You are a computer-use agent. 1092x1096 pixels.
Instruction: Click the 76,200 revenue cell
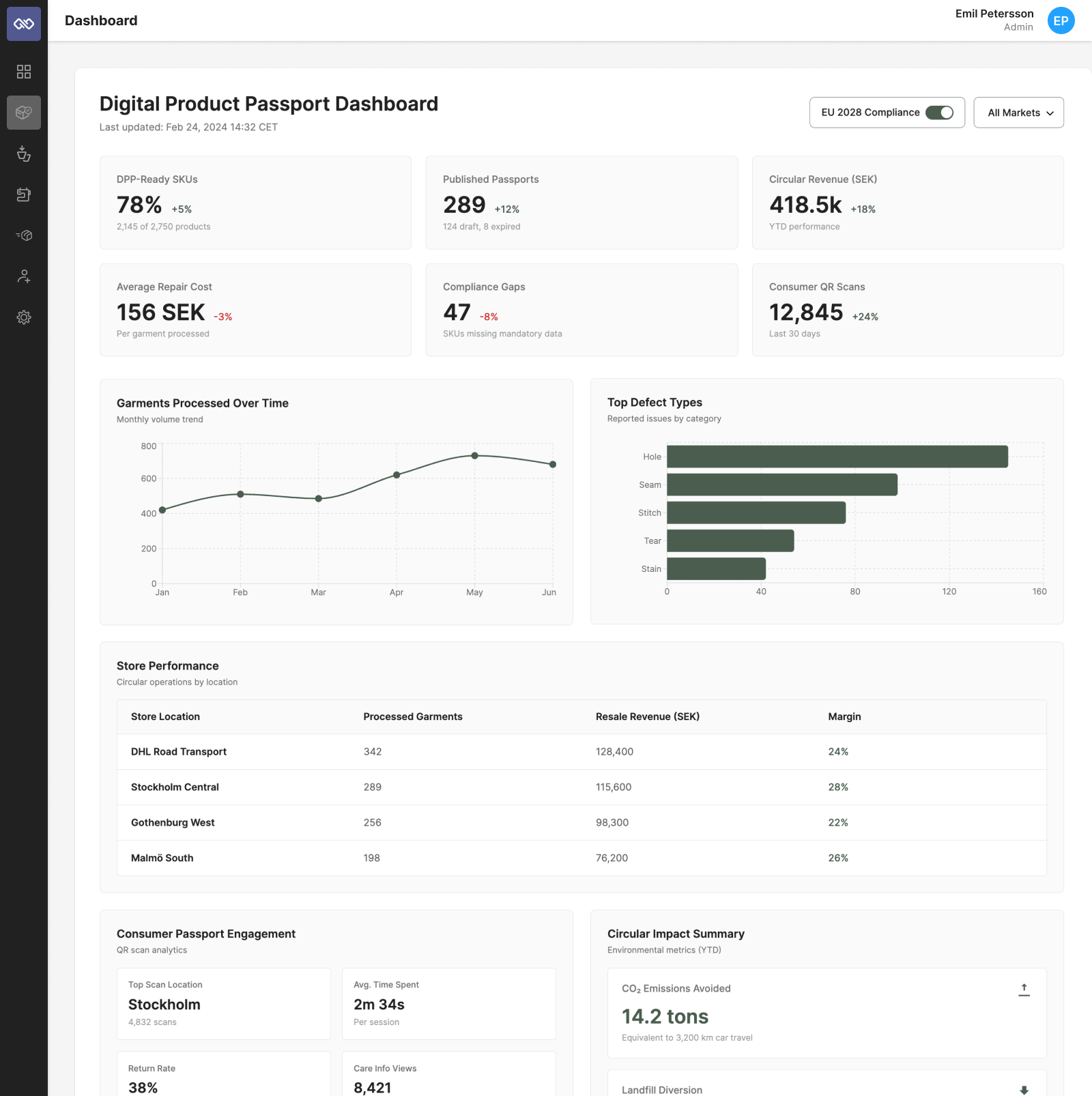tap(612, 858)
